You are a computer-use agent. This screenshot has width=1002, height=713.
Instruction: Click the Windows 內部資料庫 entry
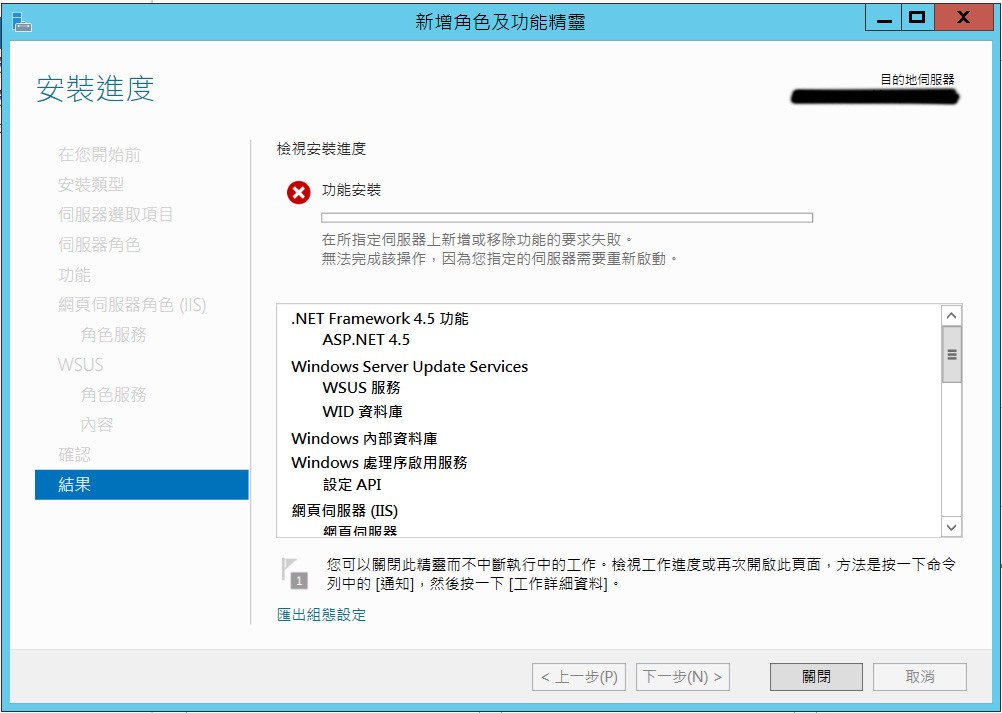[364, 439]
